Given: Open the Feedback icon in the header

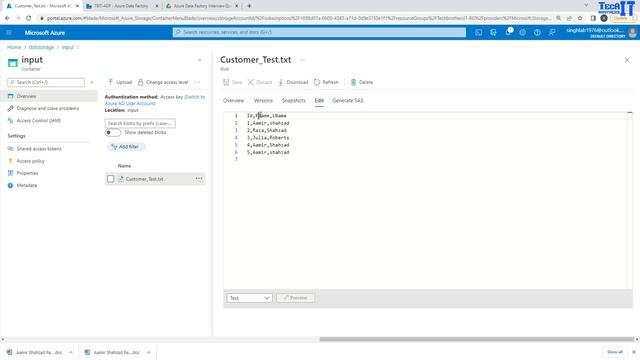Looking at the screenshot, I should 552,32.
